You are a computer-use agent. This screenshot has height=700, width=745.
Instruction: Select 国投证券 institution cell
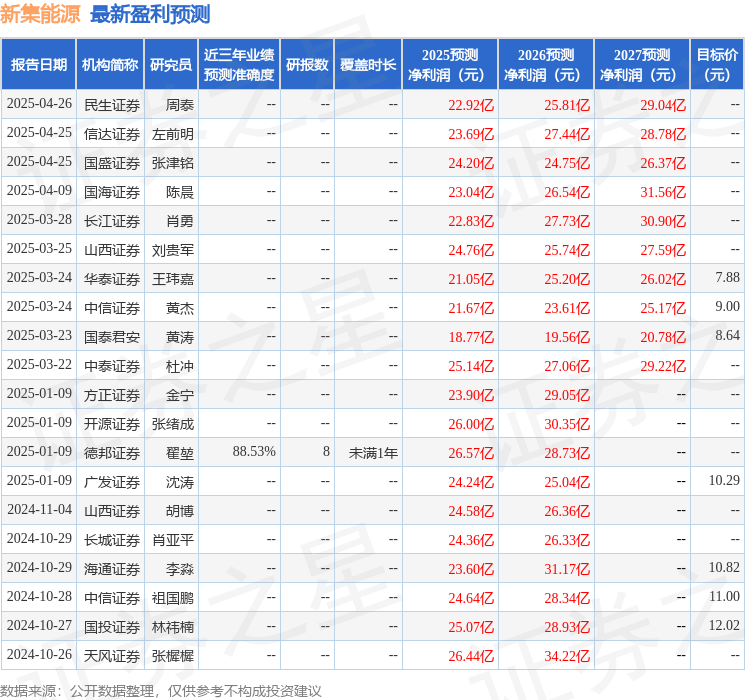pos(112,627)
